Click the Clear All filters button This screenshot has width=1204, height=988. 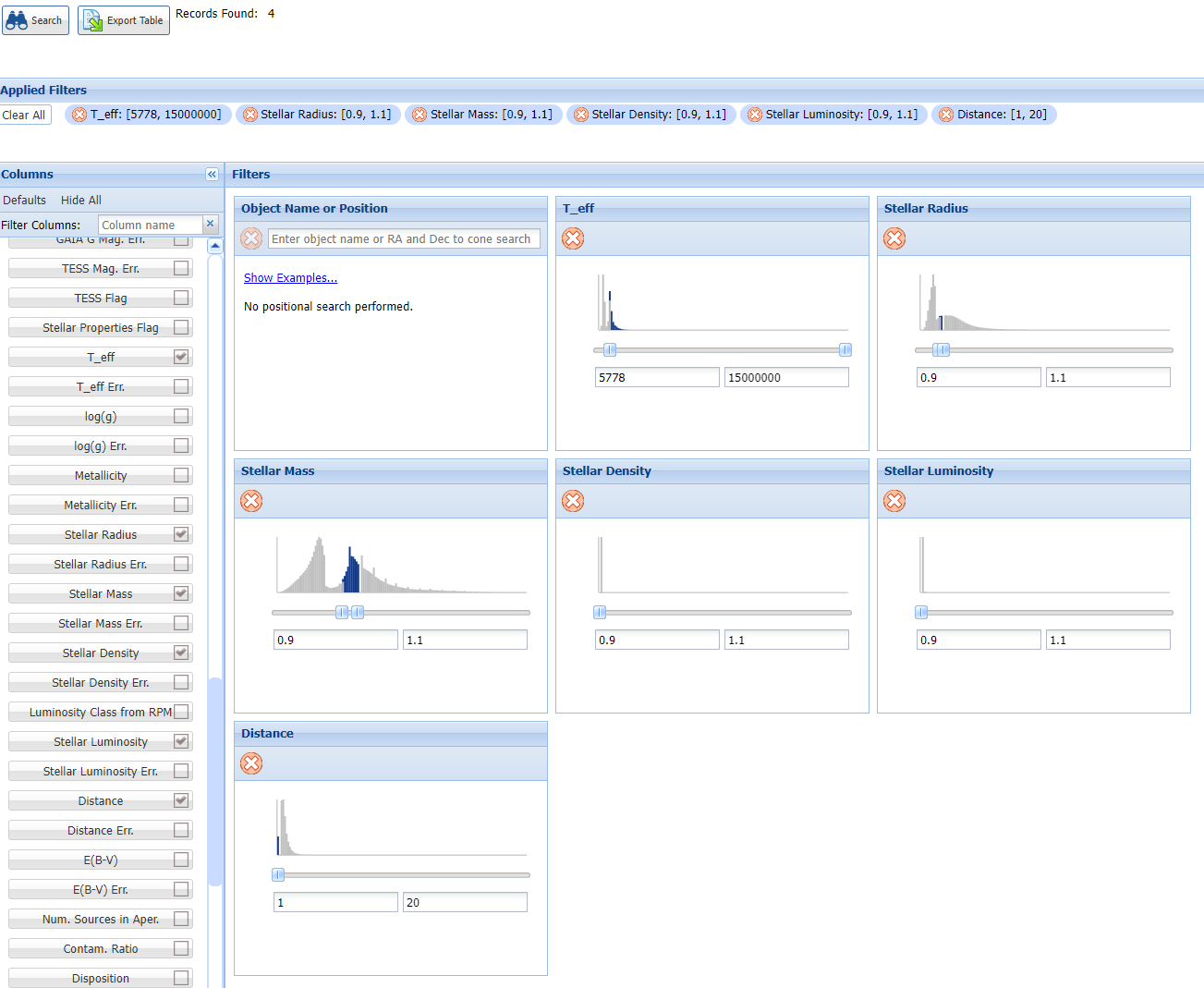(25, 114)
